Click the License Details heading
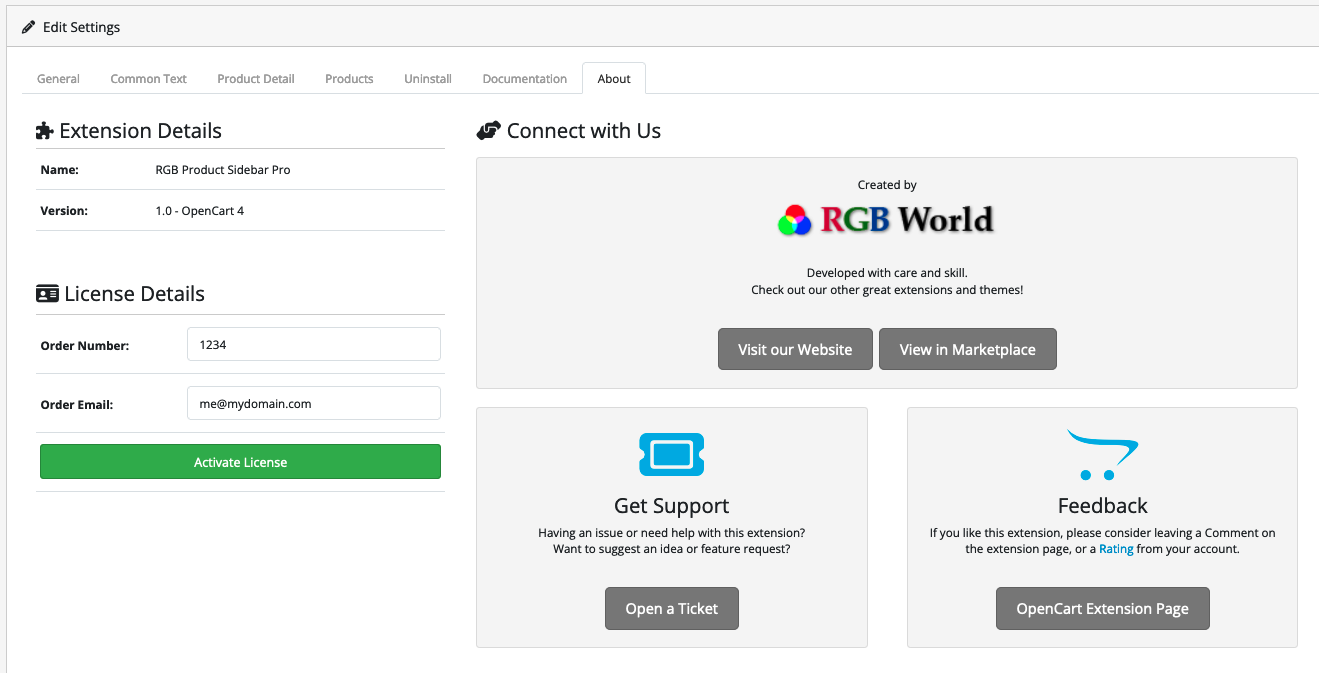This screenshot has height=673, width=1319. coord(135,294)
